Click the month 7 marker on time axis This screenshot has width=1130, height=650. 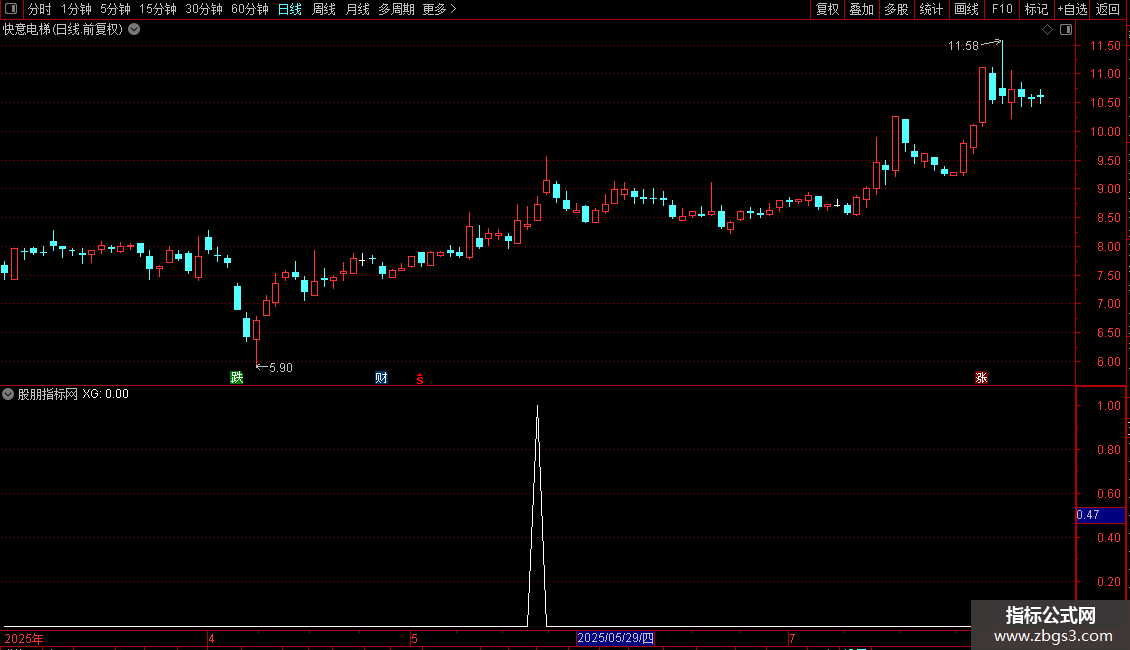click(x=792, y=638)
